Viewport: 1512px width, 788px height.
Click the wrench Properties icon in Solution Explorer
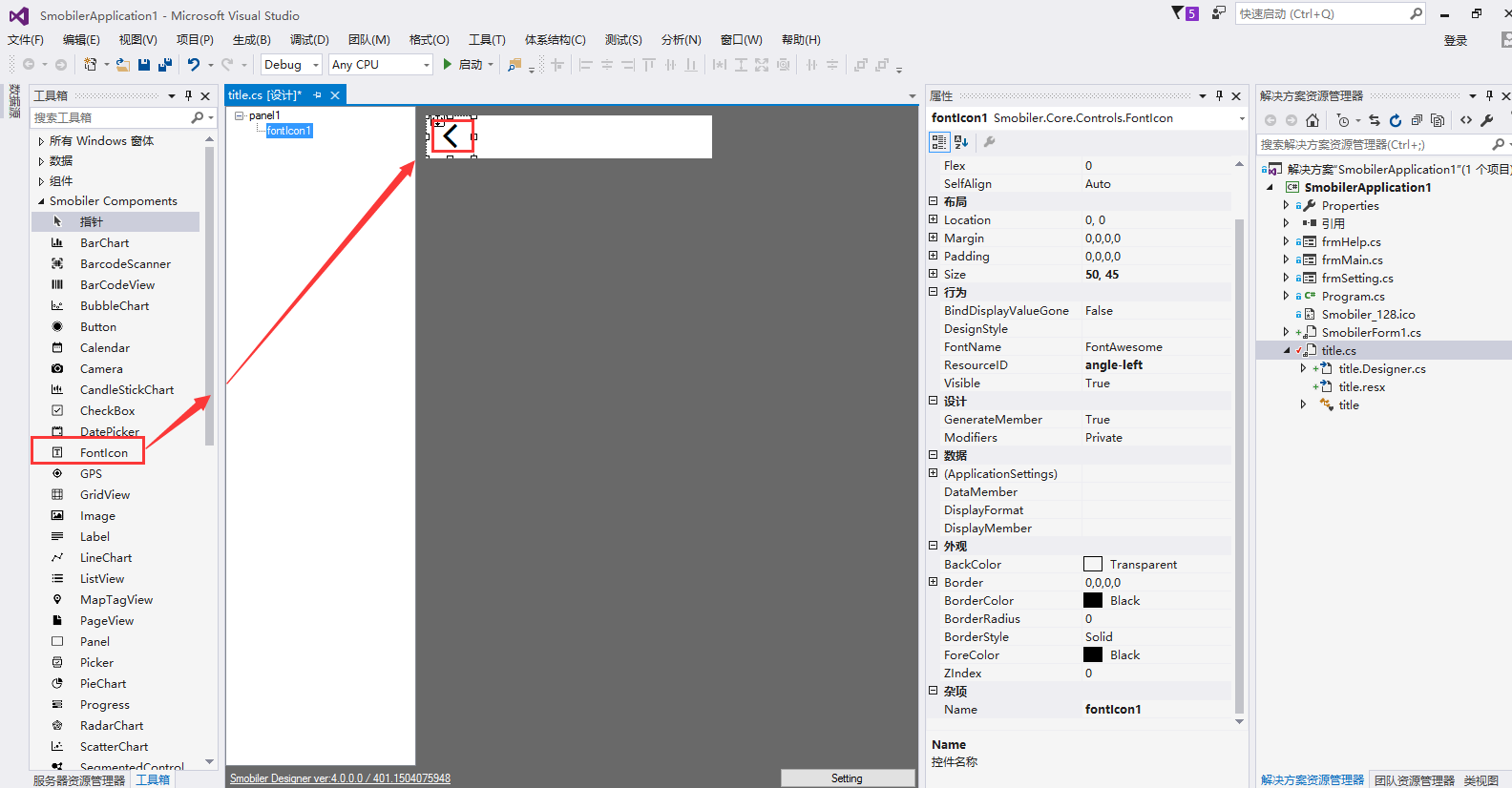(x=1487, y=120)
